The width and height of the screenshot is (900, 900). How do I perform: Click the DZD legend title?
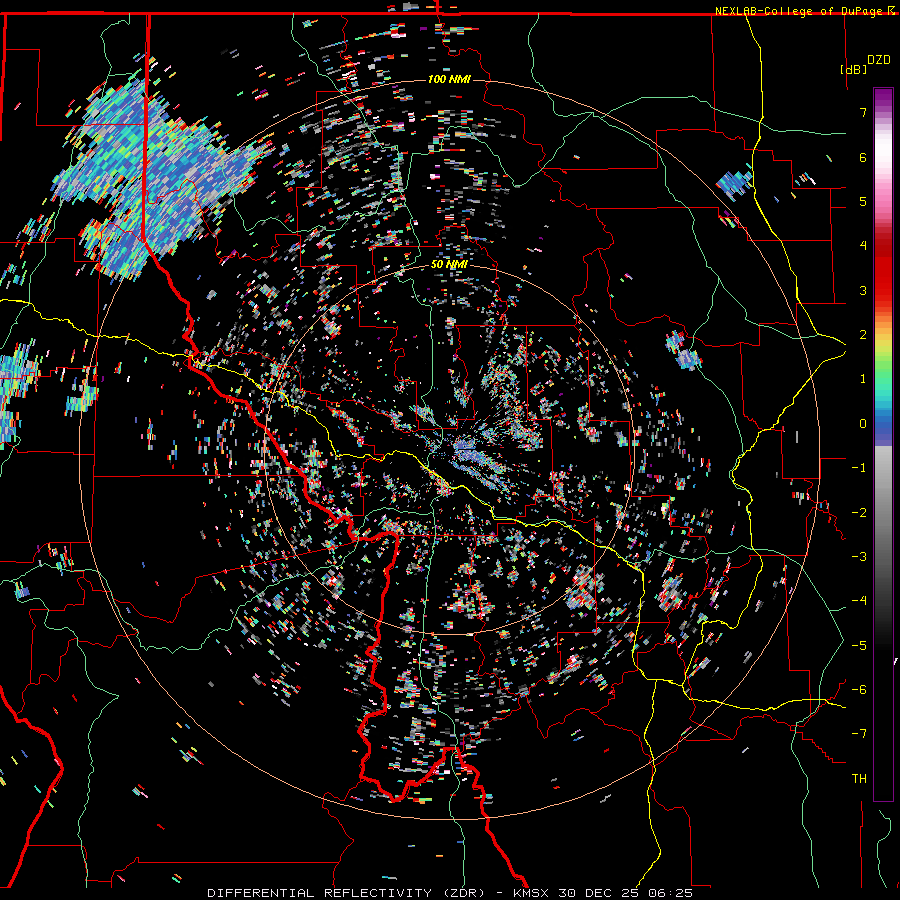[x=879, y=60]
